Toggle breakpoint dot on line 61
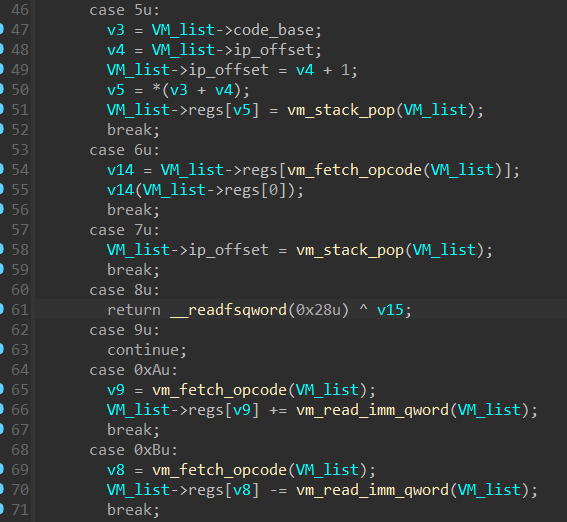The height and width of the screenshot is (522, 567). pos(1,309)
